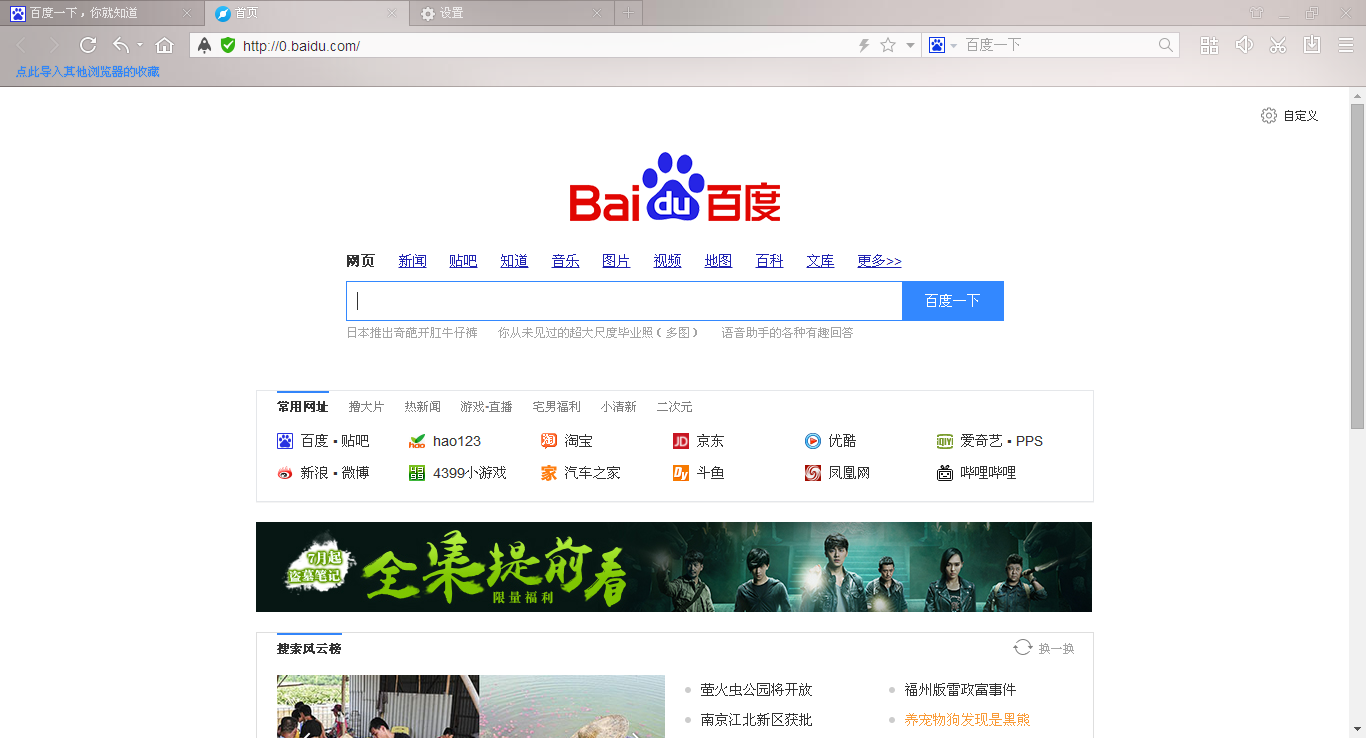Open the 爱奇艺•PPS site shortcut
This screenshot has width=1366, height=738.
coord(989,441)
